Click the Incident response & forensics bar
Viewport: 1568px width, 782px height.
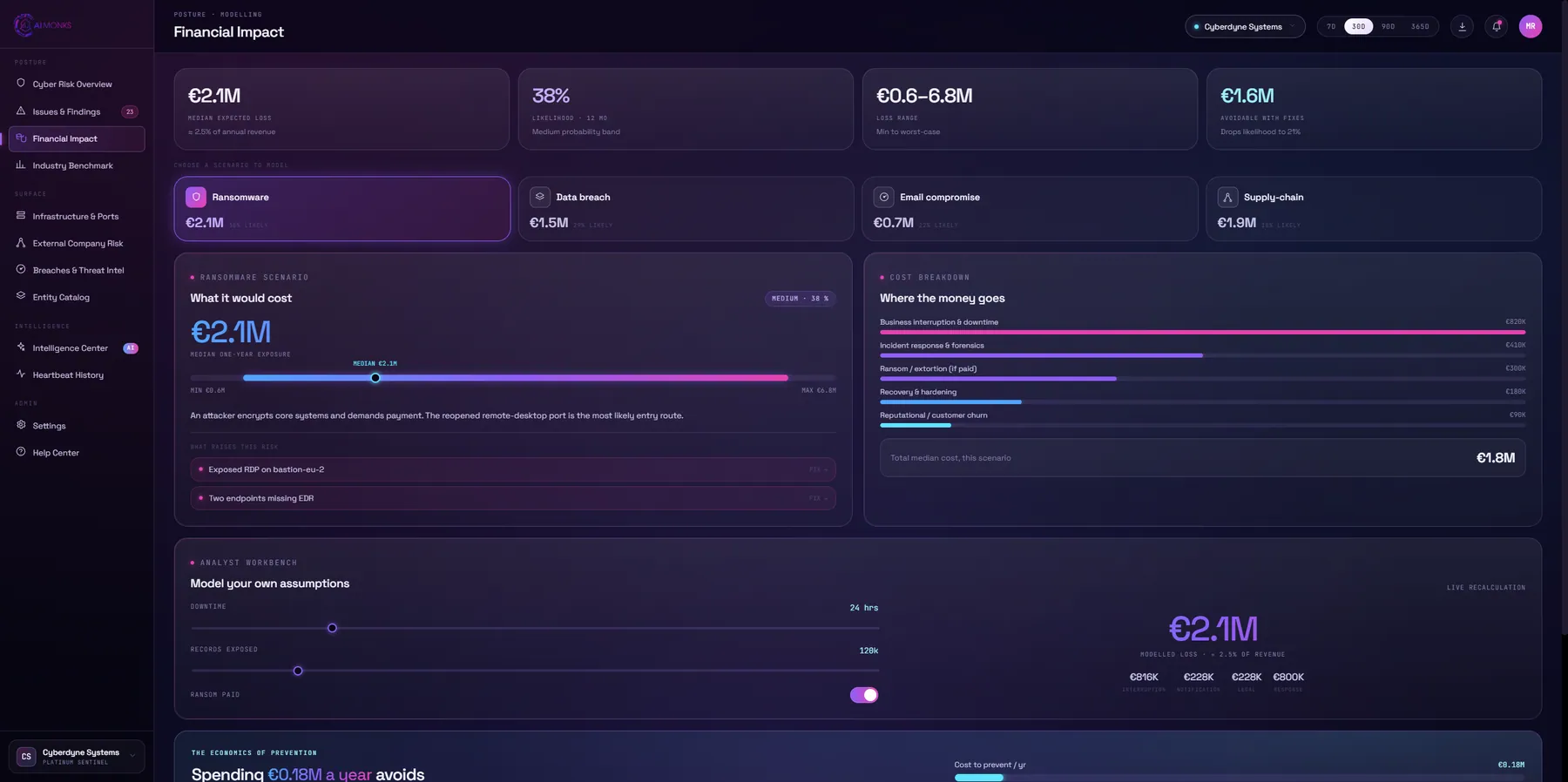[1202, 355]
